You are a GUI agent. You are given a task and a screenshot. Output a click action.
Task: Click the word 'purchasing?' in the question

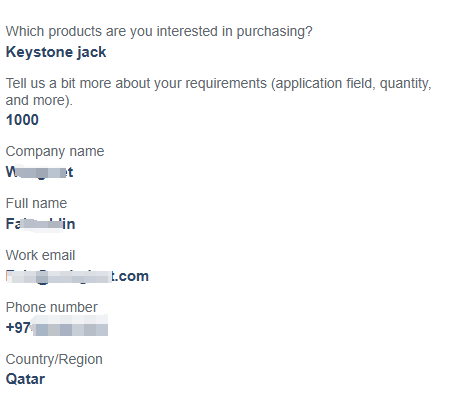[x=275, y=32]
